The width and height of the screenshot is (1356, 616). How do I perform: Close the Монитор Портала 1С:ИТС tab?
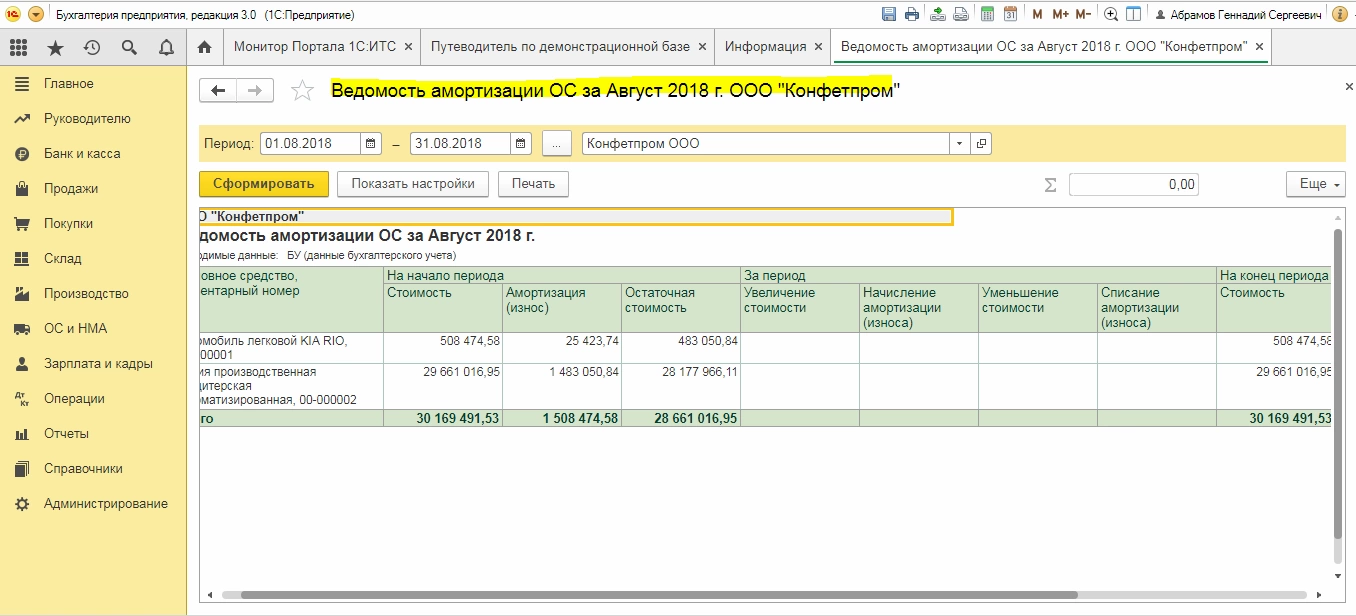pyautogui.click(x=408, y=47)
